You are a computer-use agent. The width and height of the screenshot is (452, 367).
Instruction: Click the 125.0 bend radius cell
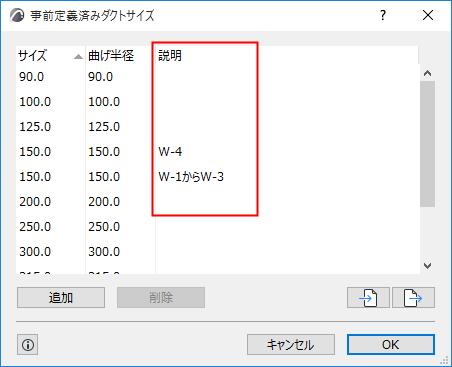(x=104, y=127)
